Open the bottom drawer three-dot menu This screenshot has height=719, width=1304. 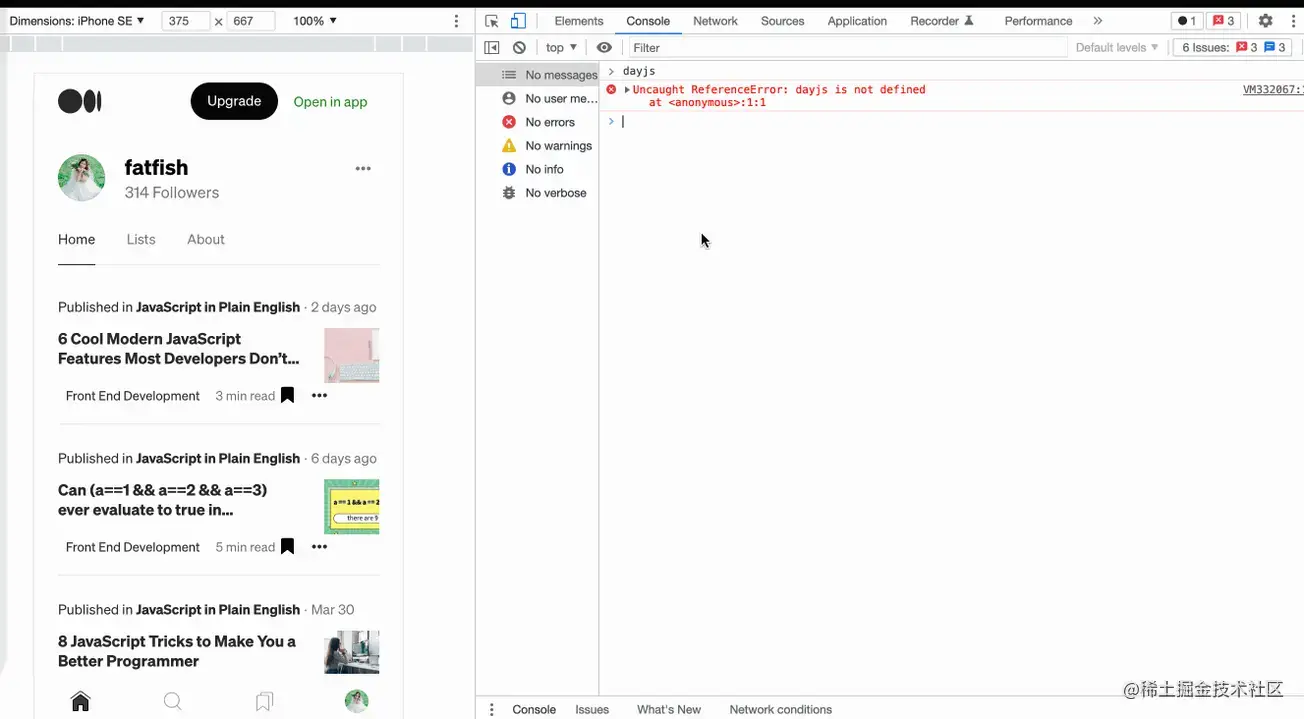click(491, 709)
